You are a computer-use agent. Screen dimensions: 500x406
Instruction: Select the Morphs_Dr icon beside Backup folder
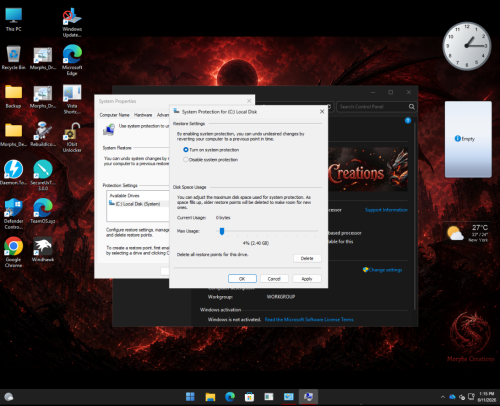click(x=43, y=96)
